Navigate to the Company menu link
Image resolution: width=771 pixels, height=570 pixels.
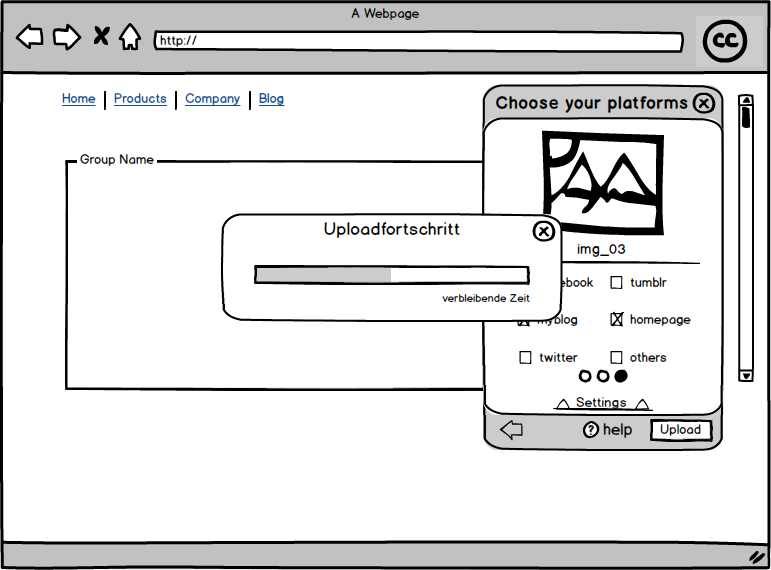pos(212,99)
